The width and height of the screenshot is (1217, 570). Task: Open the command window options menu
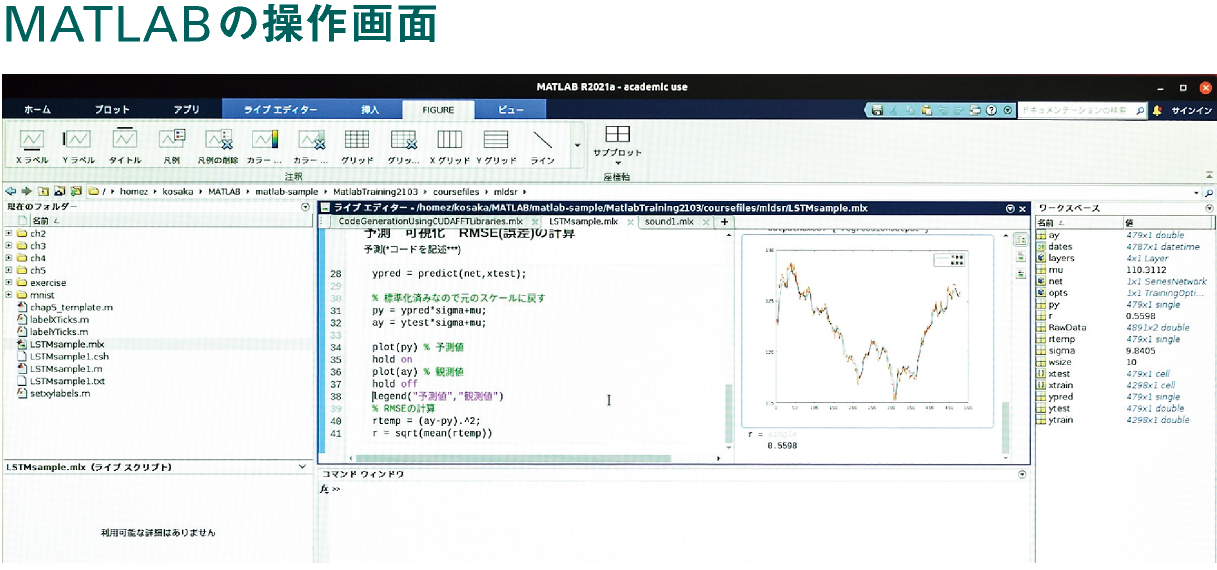pyautogui.click(x=1022, y=473)
